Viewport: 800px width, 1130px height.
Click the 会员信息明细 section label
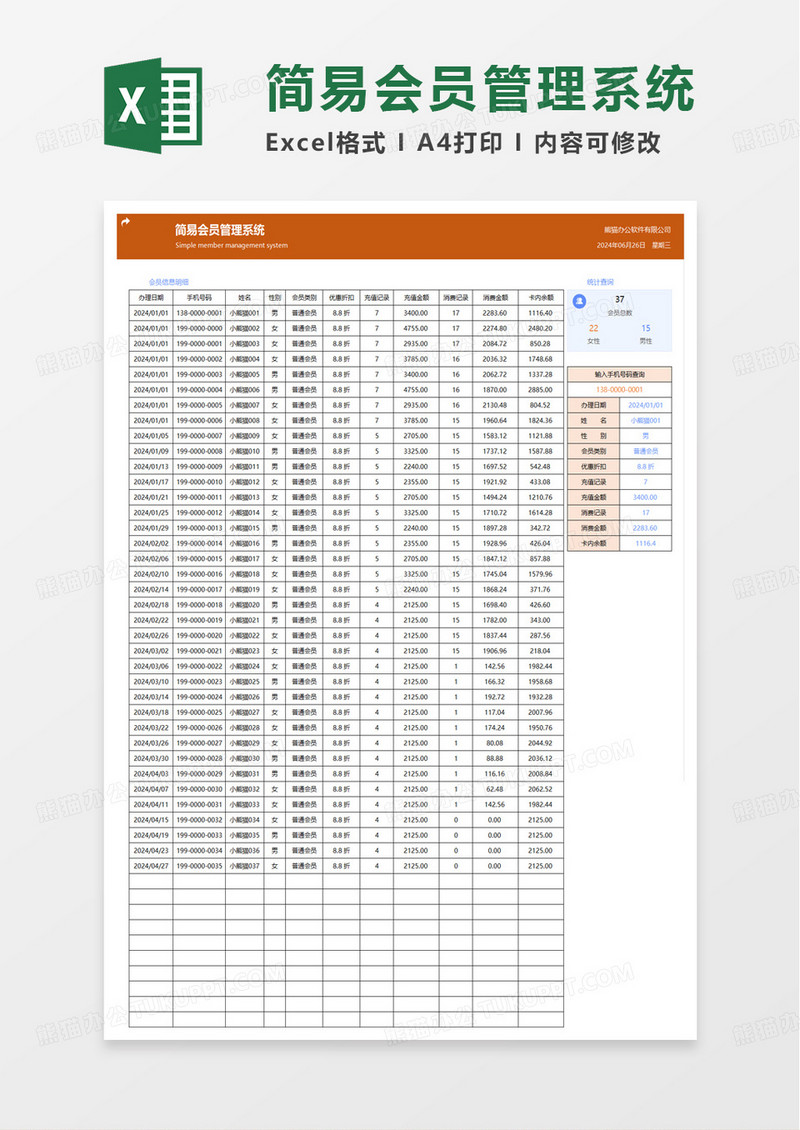(x=169, y=282)
